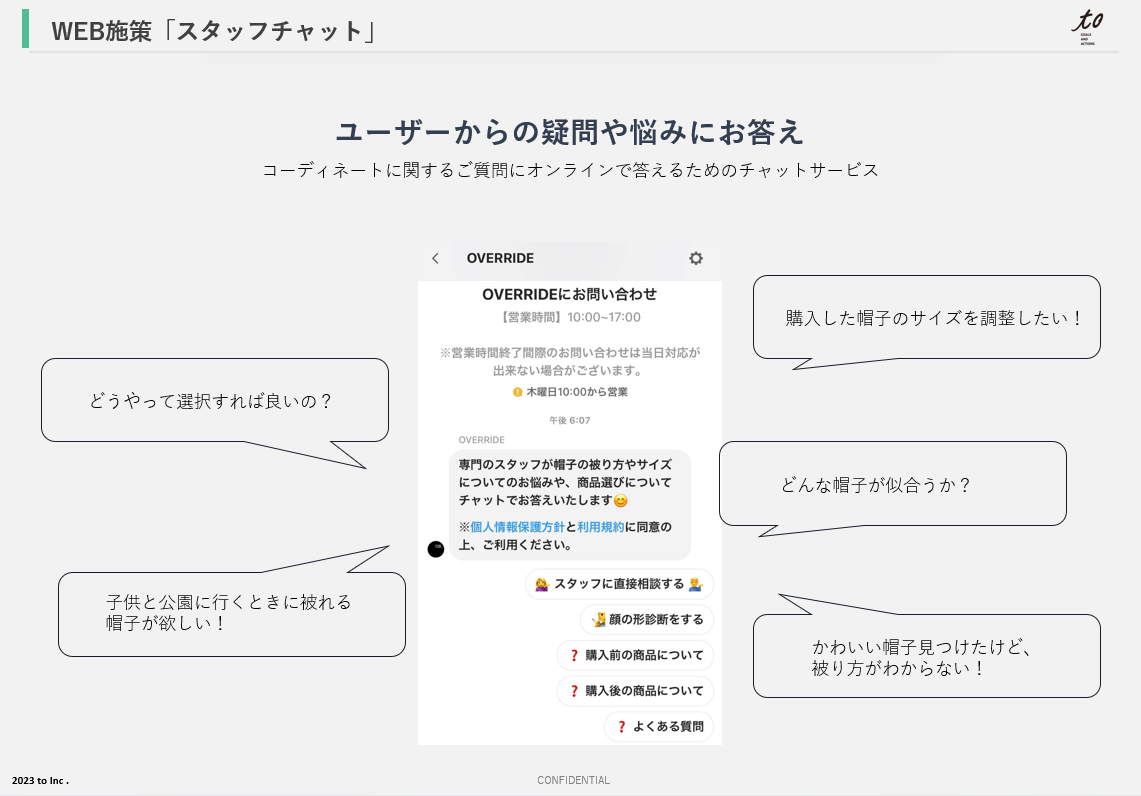
Task: Click the 購入した帽子のサイズを調整したい bubble
Action: point(926,317)
